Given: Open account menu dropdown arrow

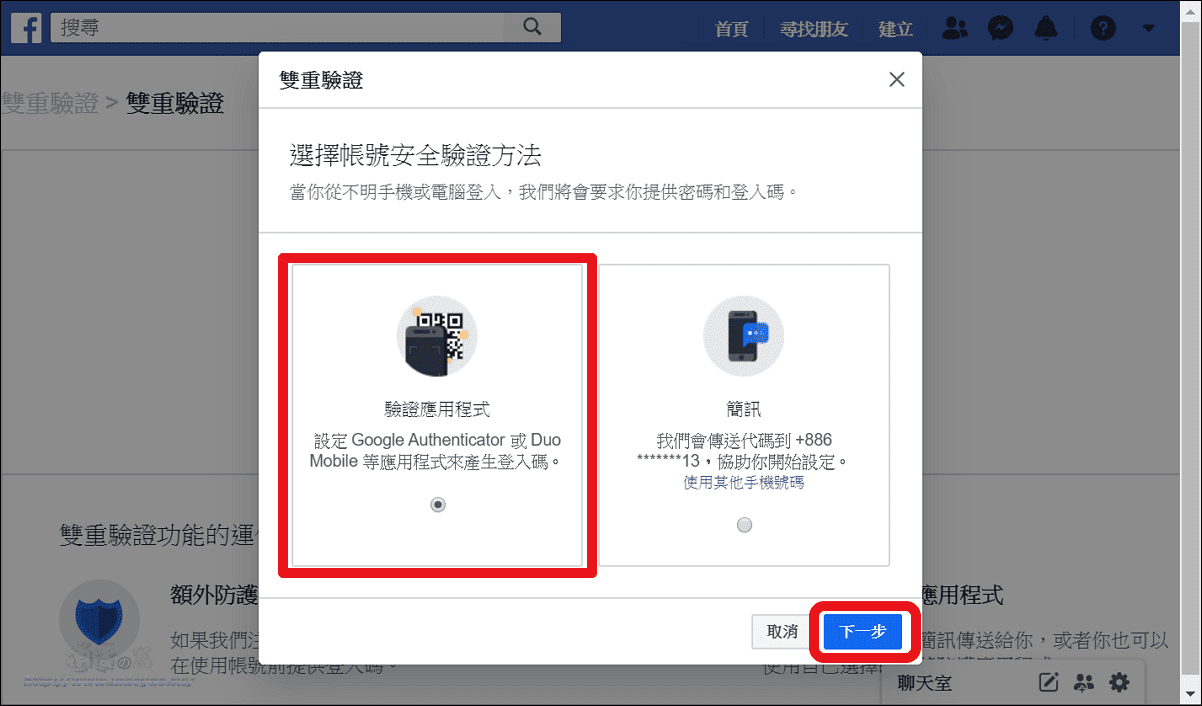Looking at the screenshot, I should click(1148, 28).
